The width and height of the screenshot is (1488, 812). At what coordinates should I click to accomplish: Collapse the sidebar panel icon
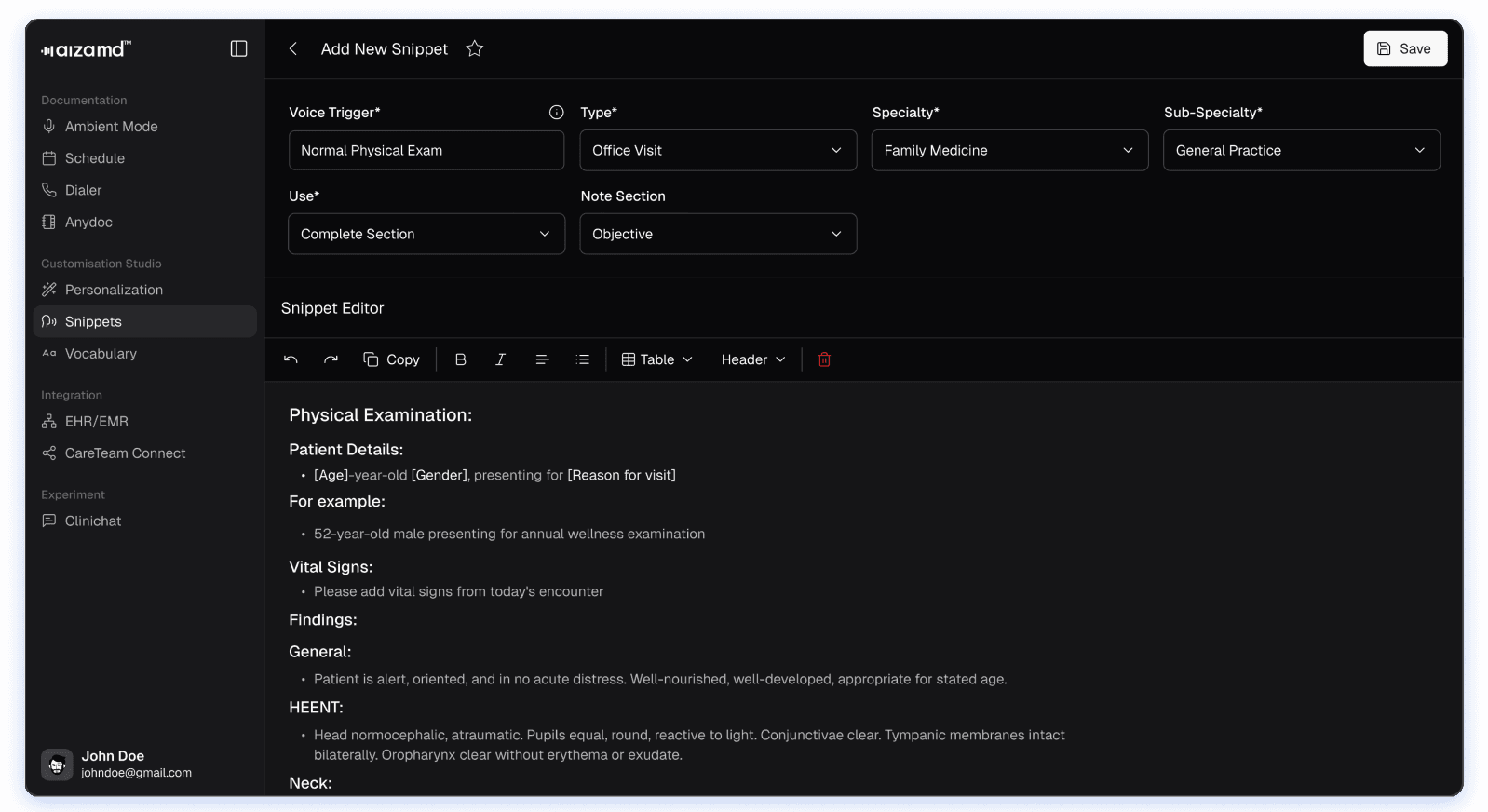coord(238,48)
